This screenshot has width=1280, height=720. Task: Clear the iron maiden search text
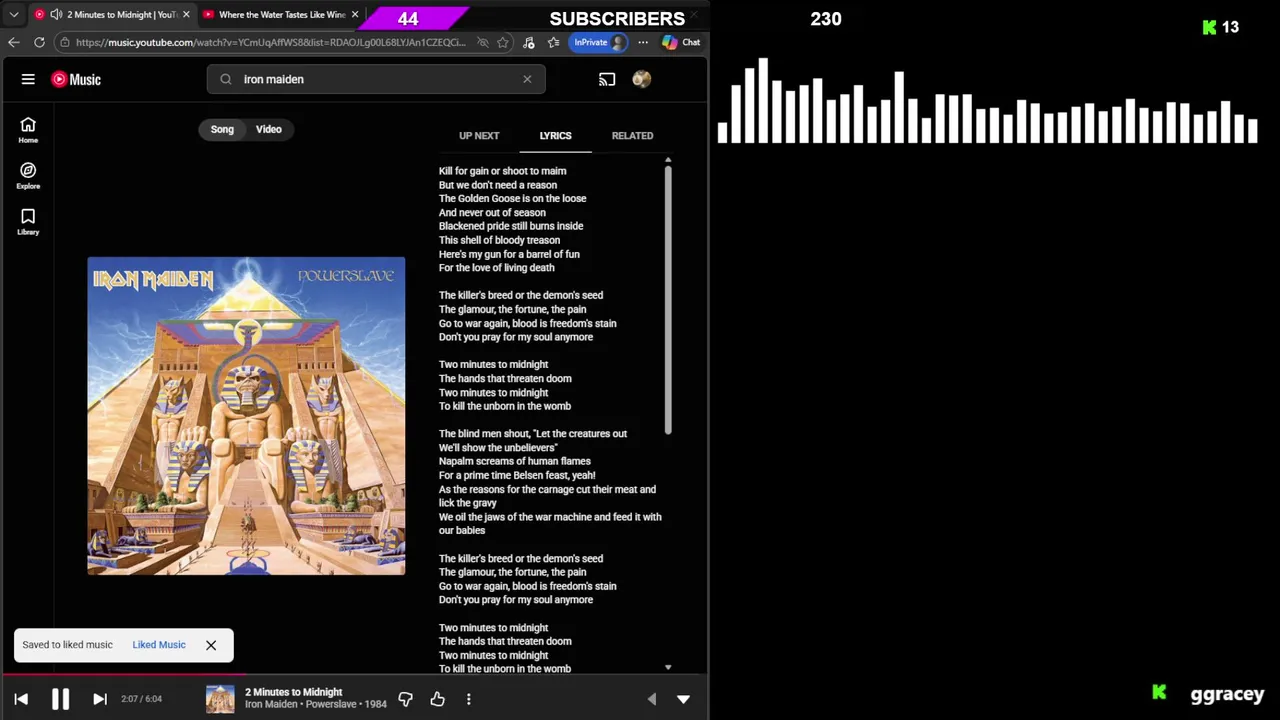click(527, 79)
